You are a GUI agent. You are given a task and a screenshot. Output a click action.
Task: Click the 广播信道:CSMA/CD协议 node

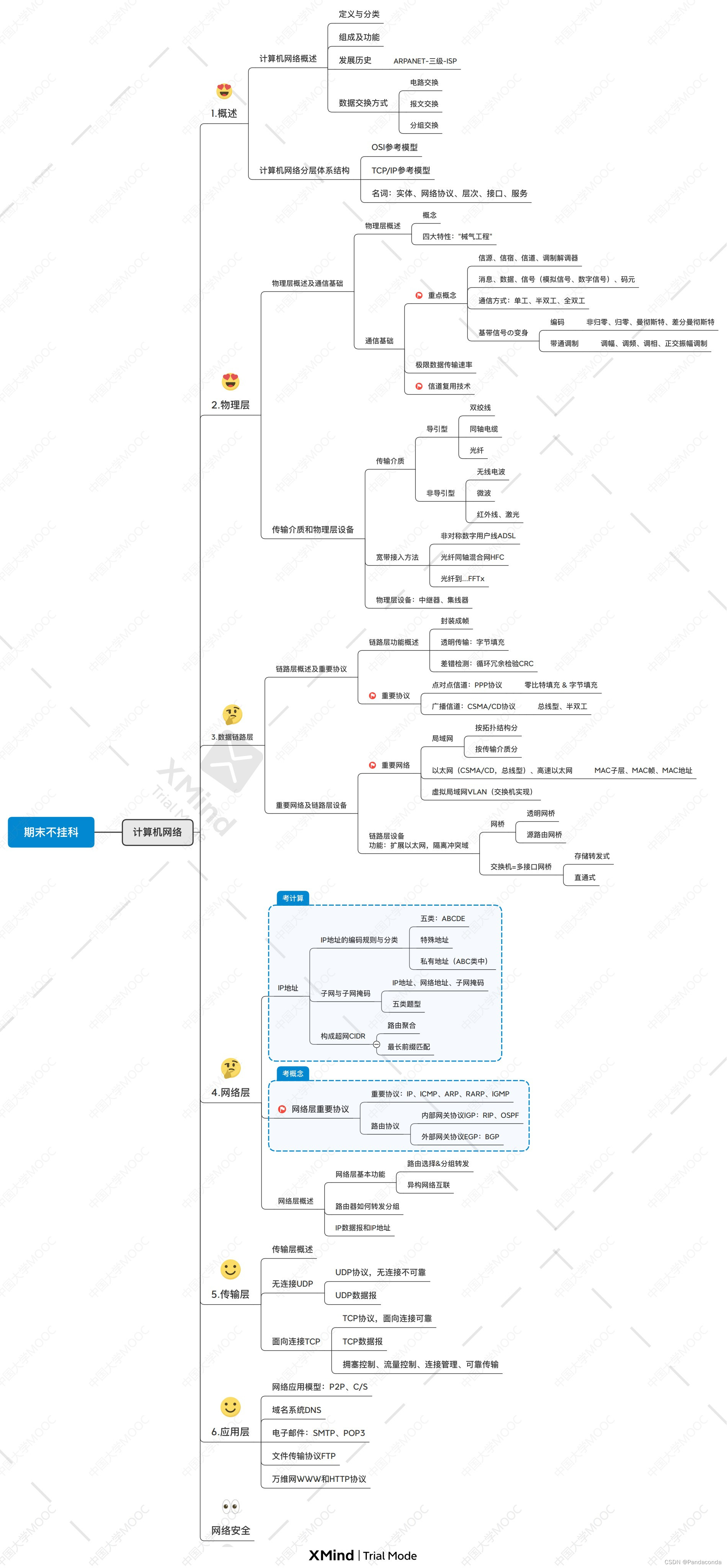click(474, 706)
